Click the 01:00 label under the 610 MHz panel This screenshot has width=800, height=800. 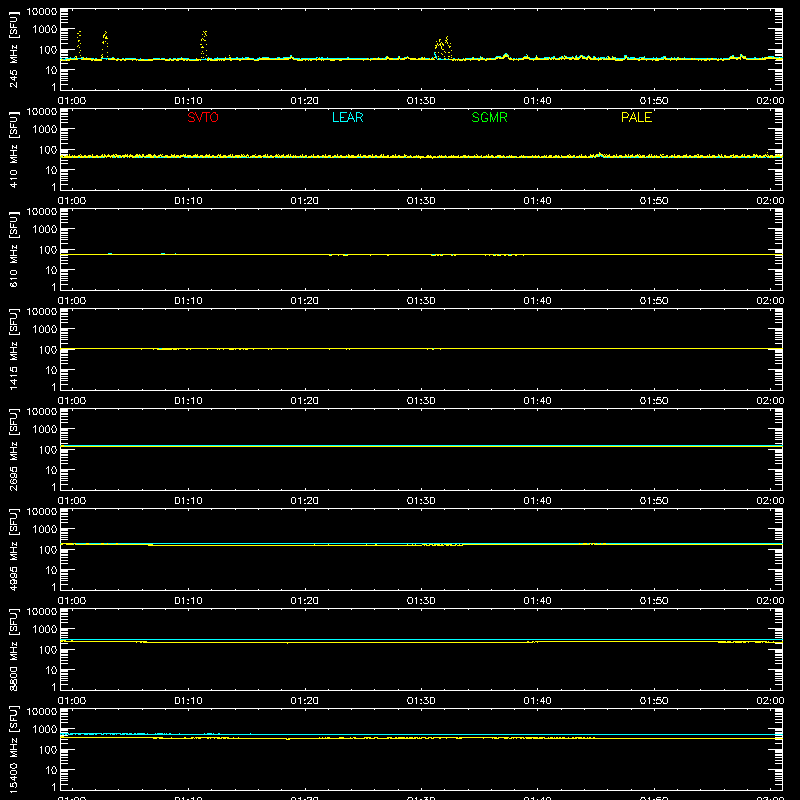coord(72,301)
